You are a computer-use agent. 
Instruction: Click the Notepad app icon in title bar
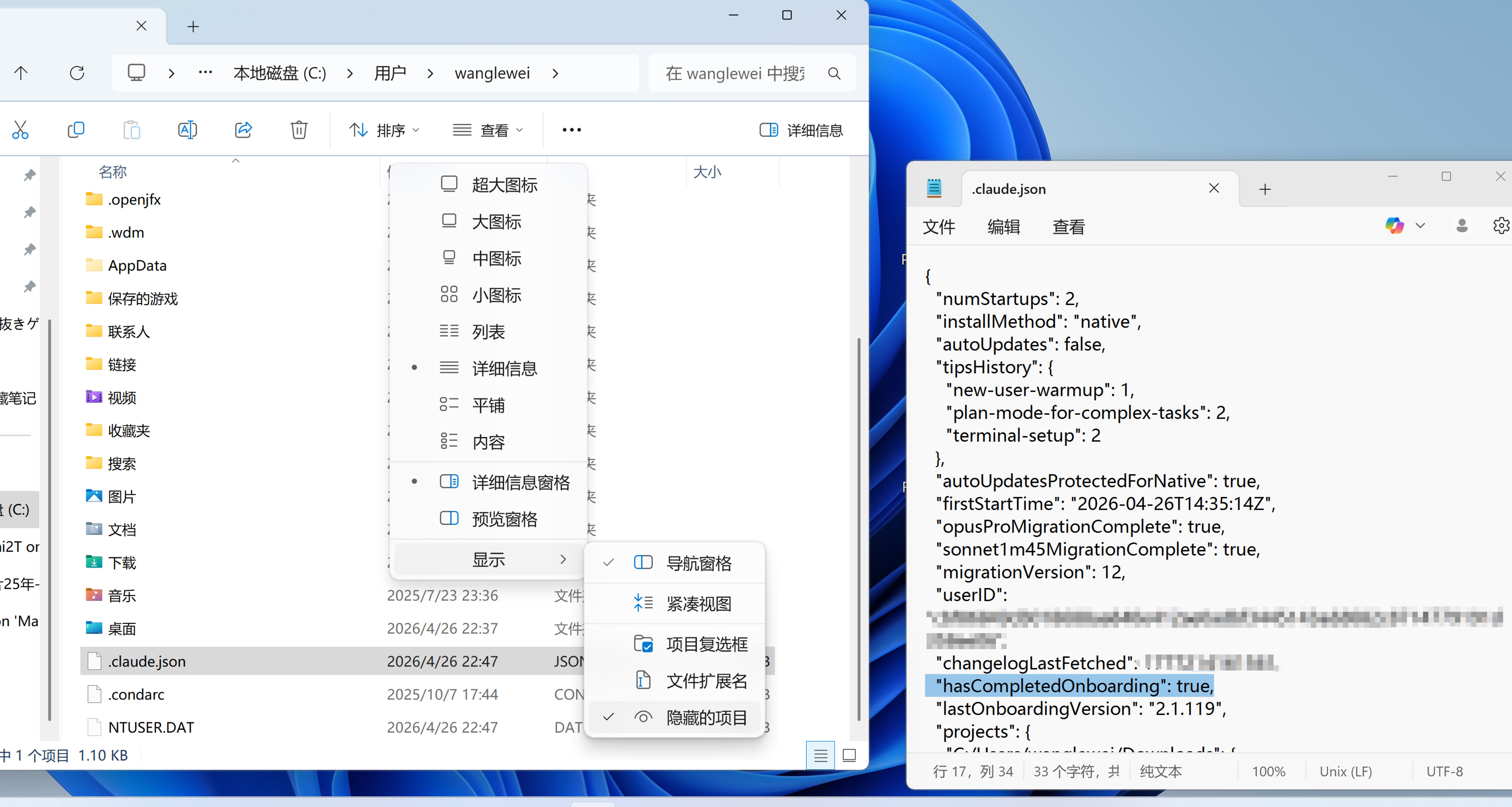[934, 188]
